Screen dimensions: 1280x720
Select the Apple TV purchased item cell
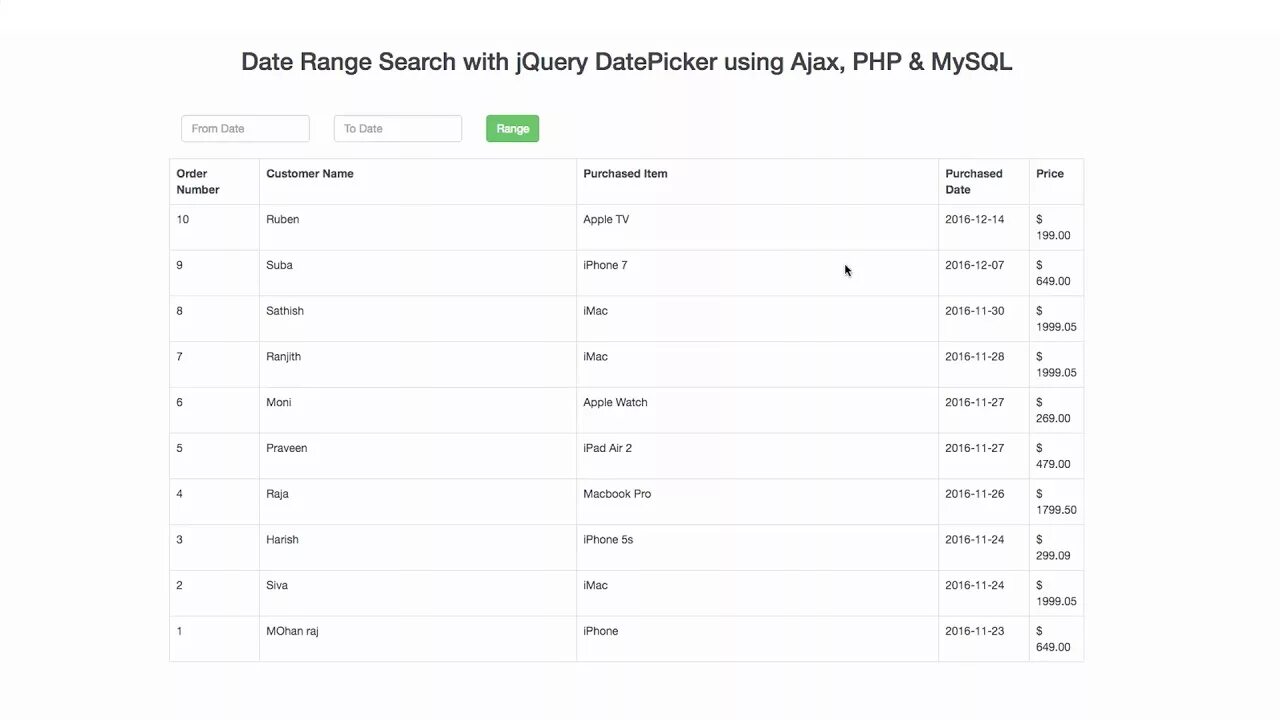606,220
